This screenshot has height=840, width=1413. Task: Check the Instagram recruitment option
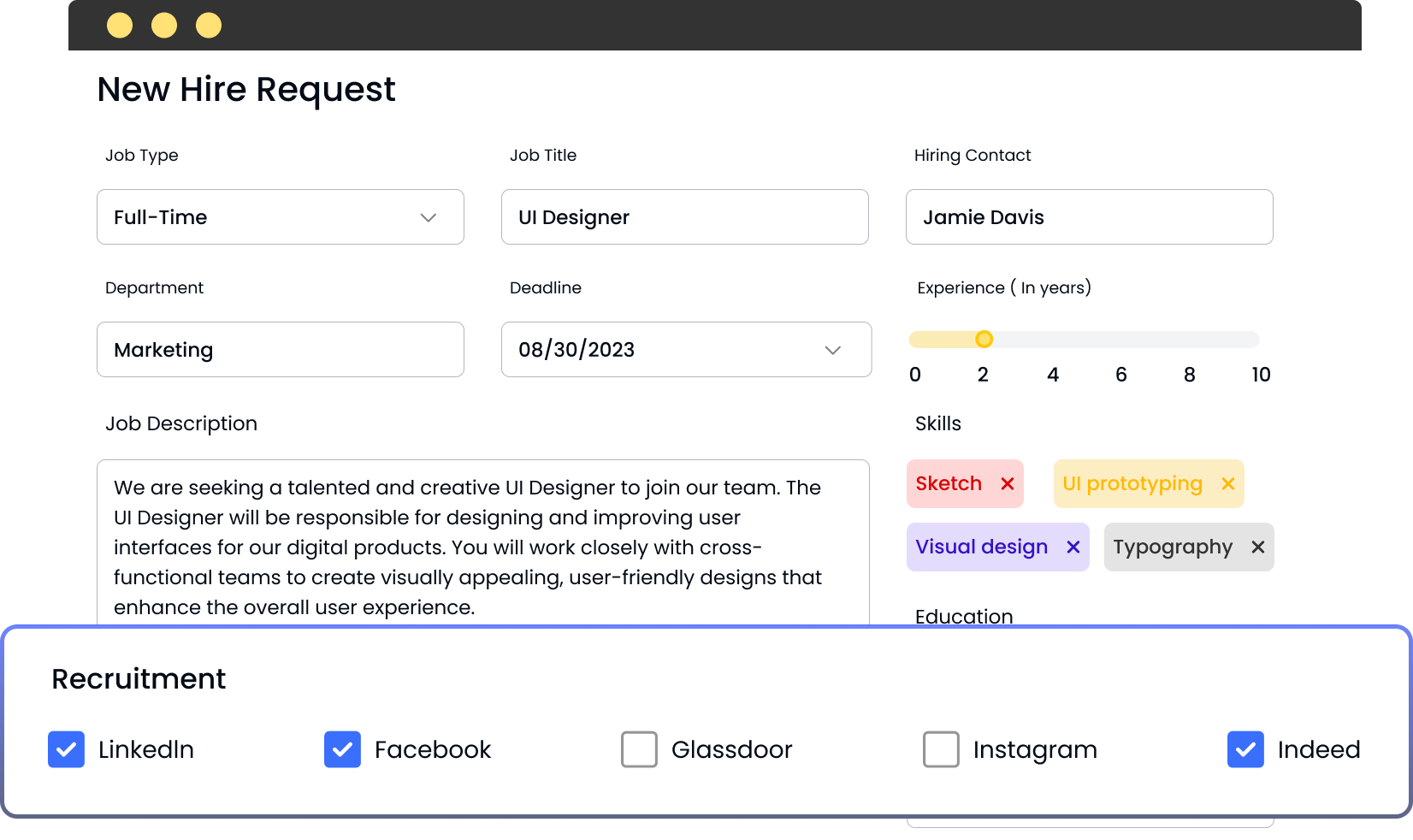[x=941, y=749]
